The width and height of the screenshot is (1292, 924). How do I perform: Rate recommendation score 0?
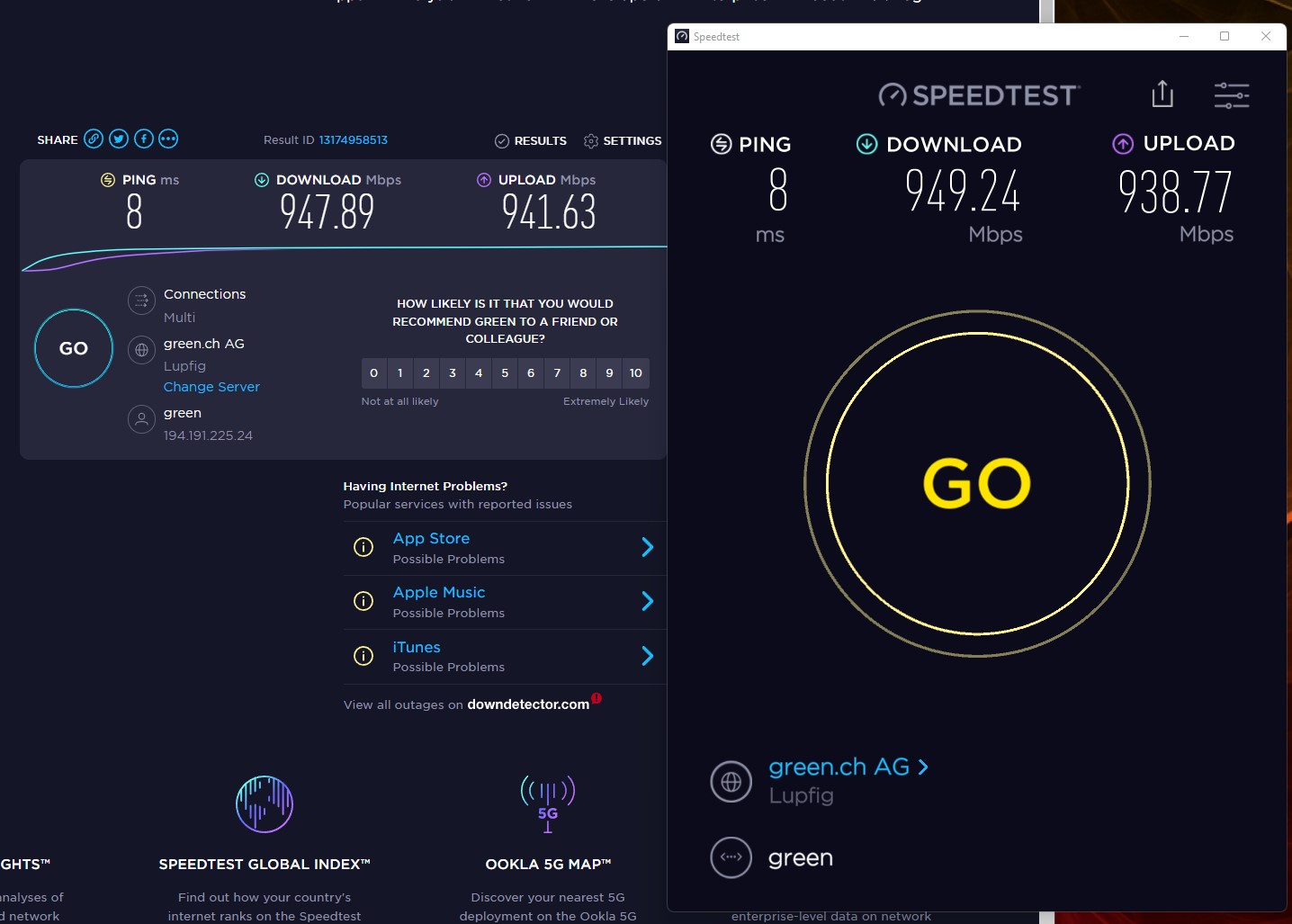point(374,373)
